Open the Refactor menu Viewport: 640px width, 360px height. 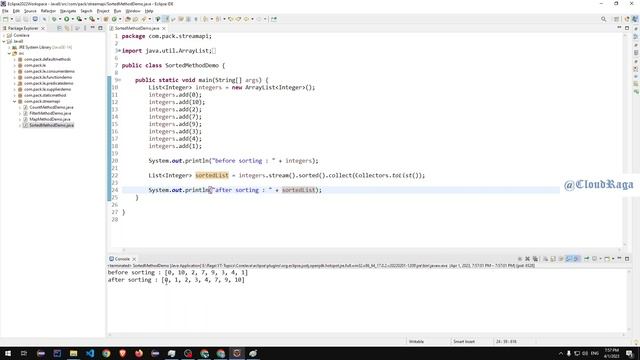coord(48,11)
